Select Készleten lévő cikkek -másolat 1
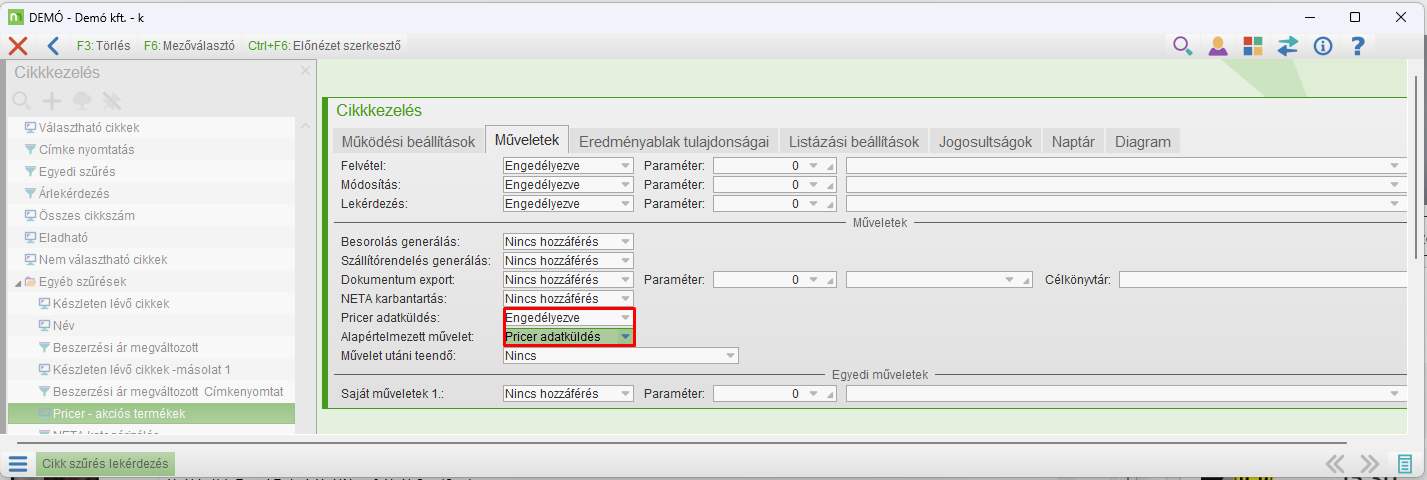This screenshot has width=1427, height=480. click(142, 370)
